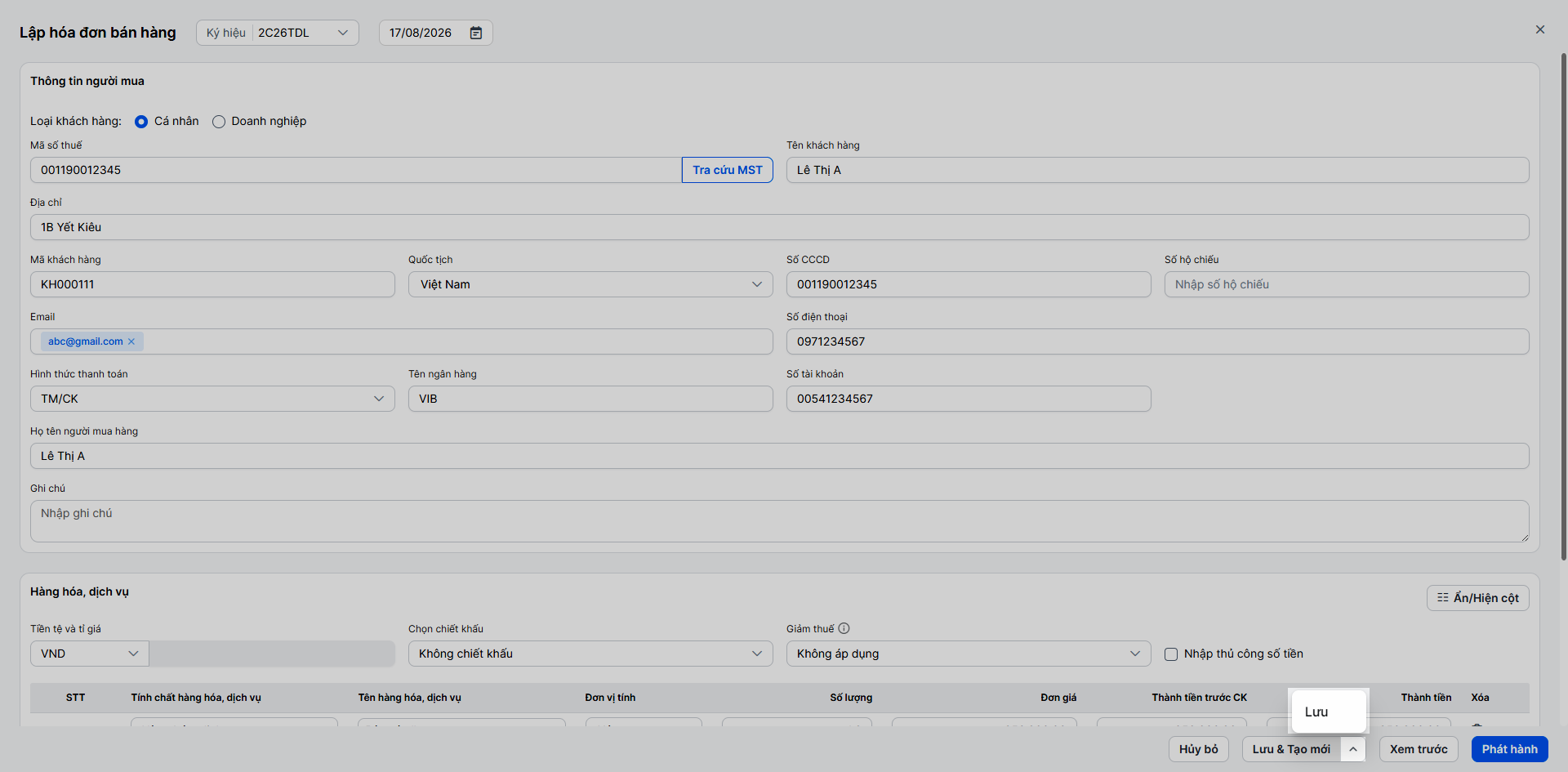Viewport: 1568px width, 772px height.
Task: Click the Xem trước preview button
Action: pyautogui.click(x=1419, y=749)
